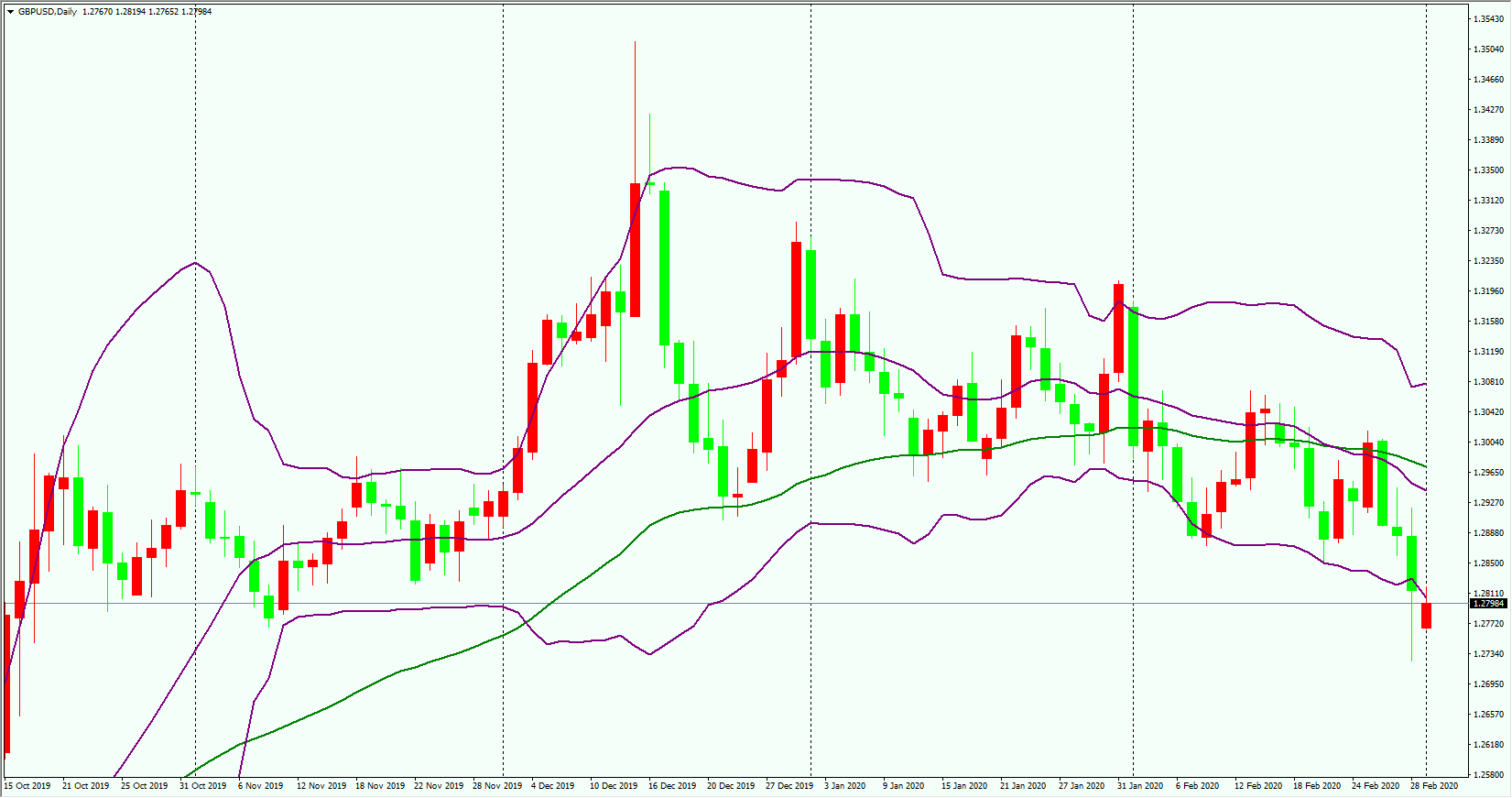Viewport: 1512px width, 798px height.
Task: Click the 3 Jan 2020 date label
Action: click(845, 786)
